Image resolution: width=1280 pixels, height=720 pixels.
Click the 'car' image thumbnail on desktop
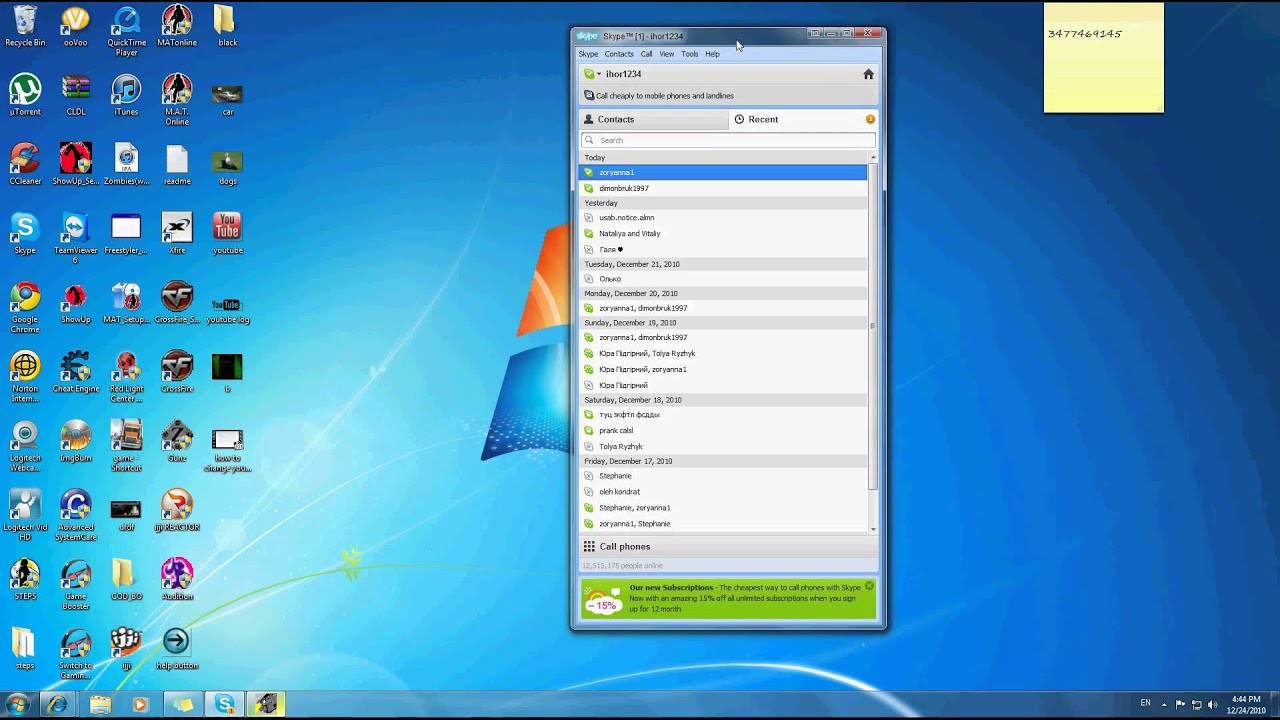(227, 96)
